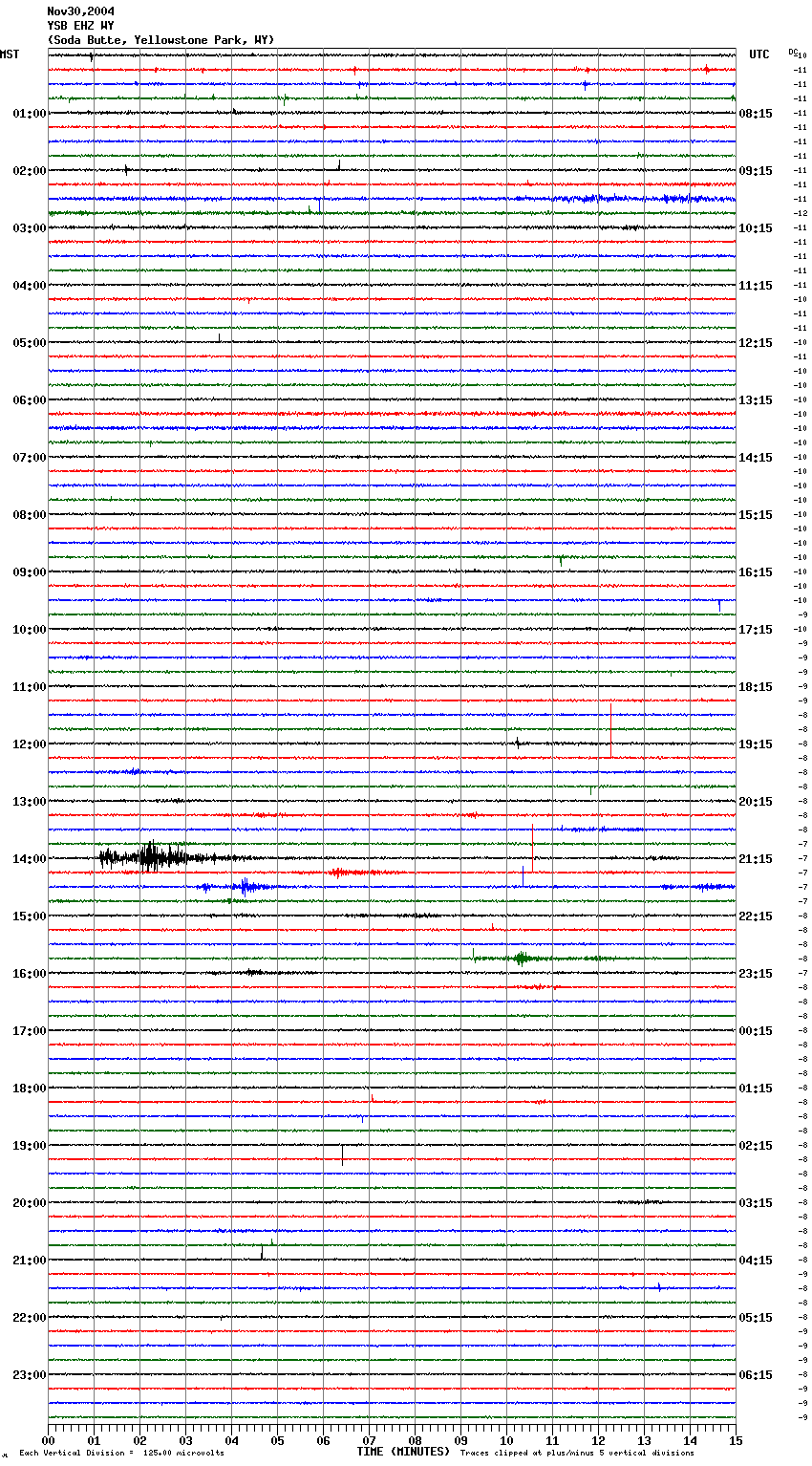Click the MST time label "07:00"
The image size is (812, 1466).
(x=30, y=458)
